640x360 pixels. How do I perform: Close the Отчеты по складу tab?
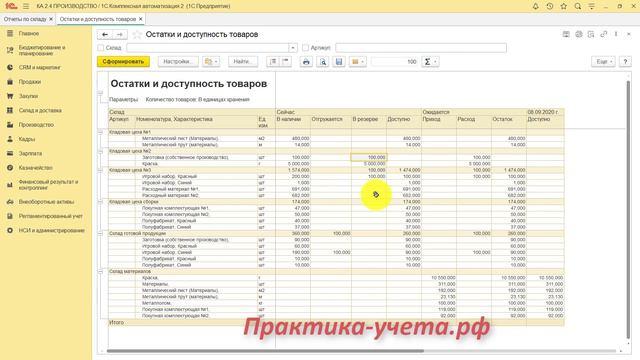point(51,19)
